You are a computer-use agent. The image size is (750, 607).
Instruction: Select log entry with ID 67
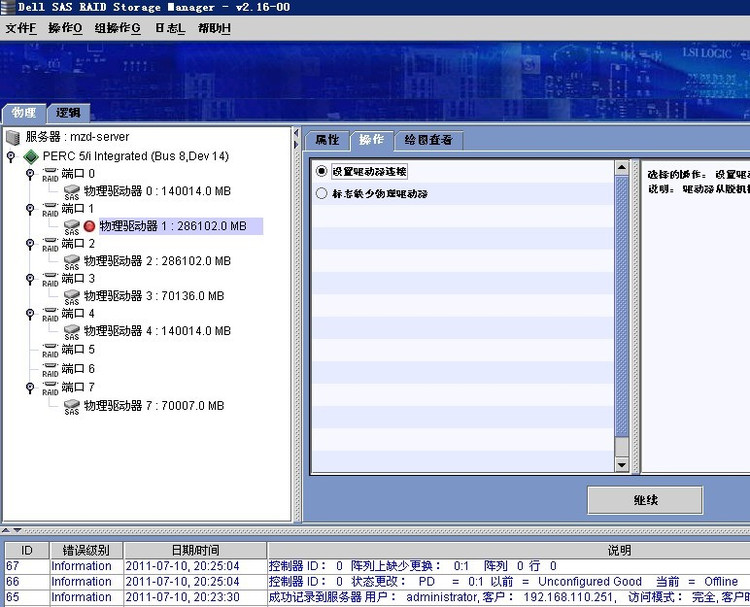pyautogui.click(x=377, y=566)
